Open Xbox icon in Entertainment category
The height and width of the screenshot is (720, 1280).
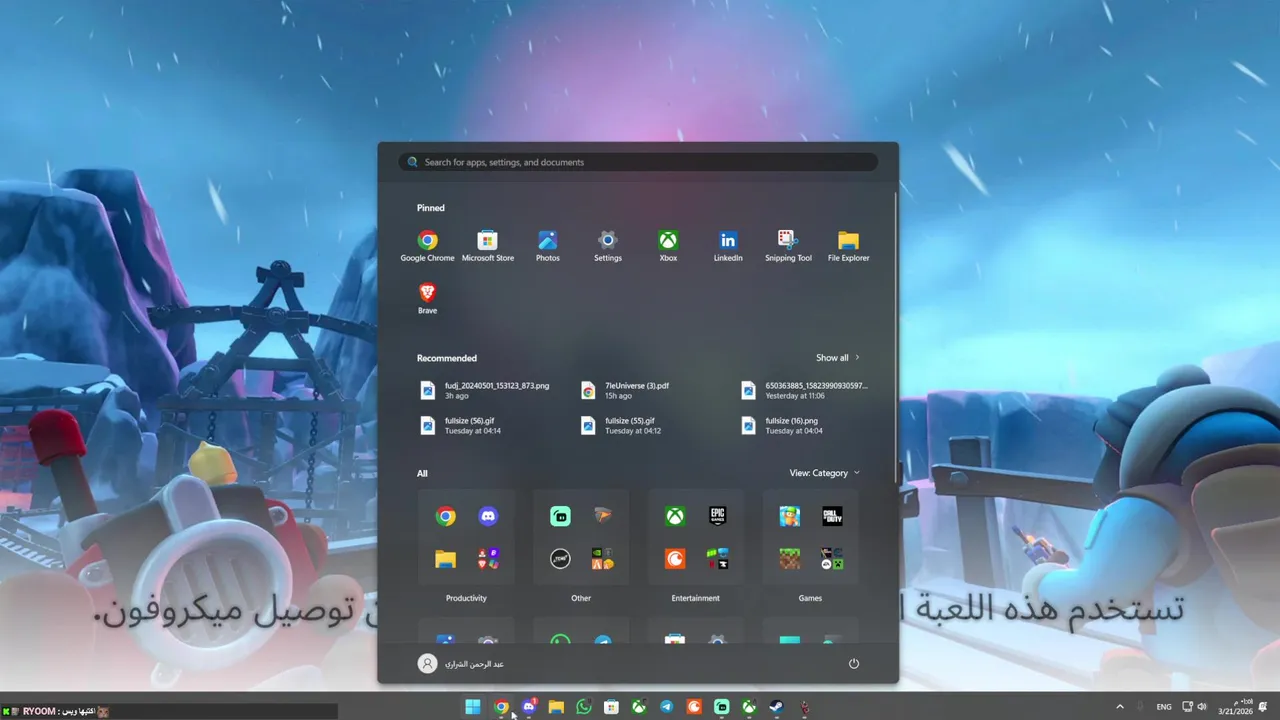[675, 516]
